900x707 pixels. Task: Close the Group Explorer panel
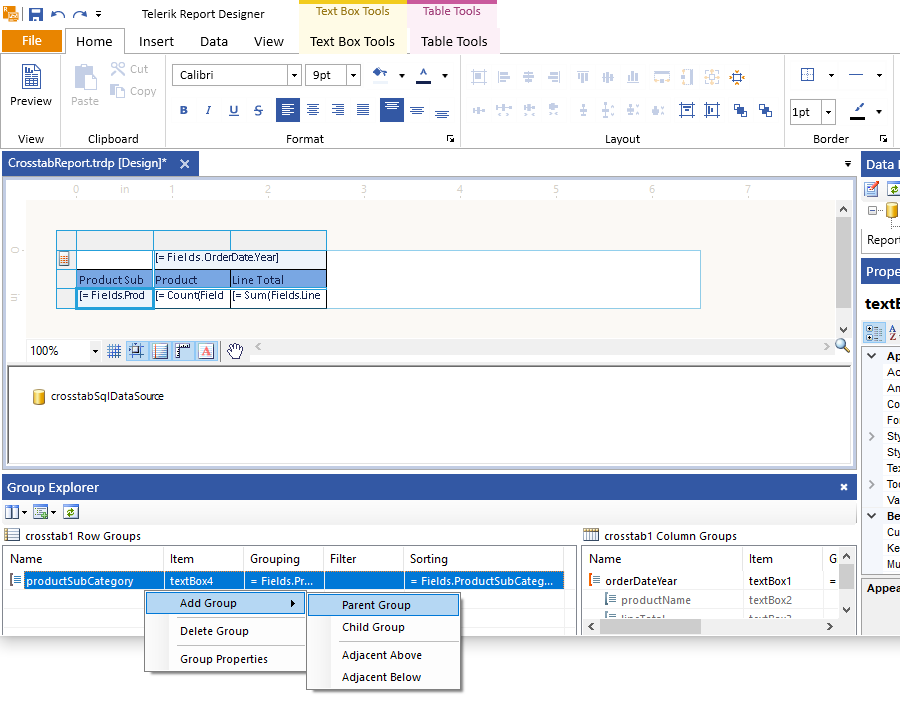[843, 487]
